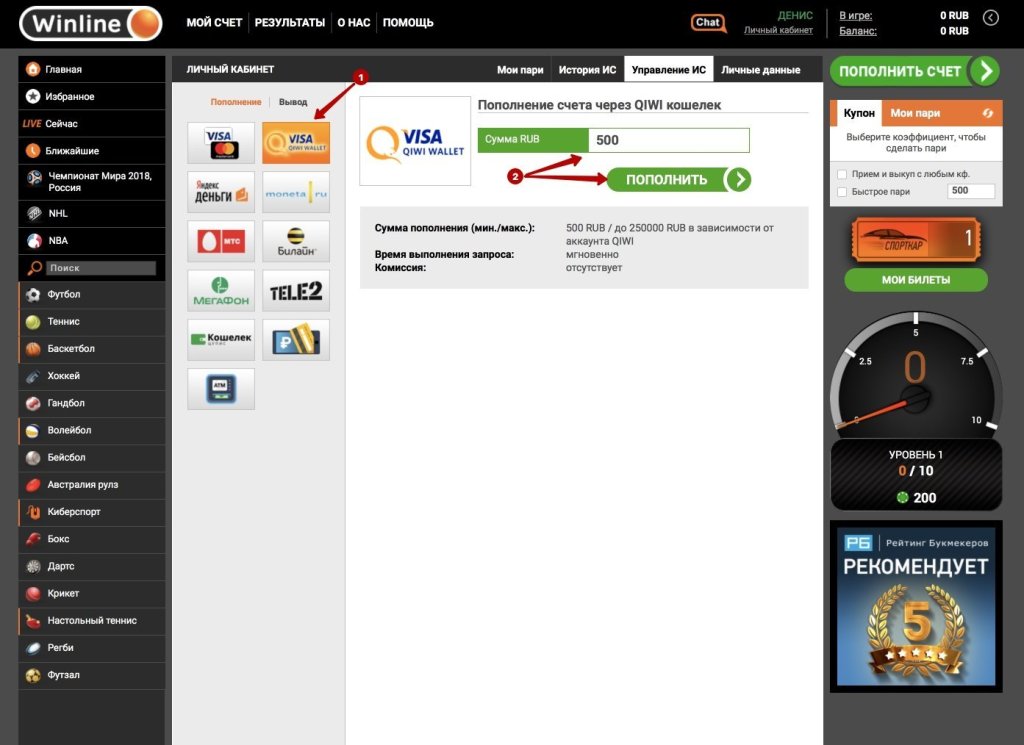Image resolution: width=1024 pixels, height=745 pixels.
Task: Open РЕЗУЛЬТАТЫ menu
Action: click(x=290, y=23)
